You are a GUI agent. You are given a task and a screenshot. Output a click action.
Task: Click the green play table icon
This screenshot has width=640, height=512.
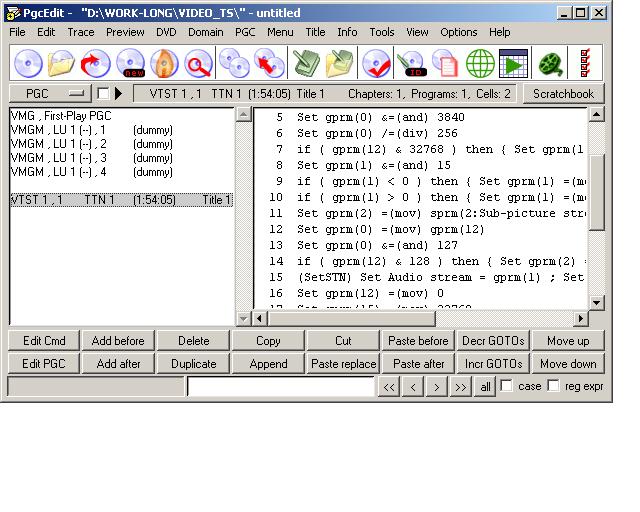(x=513, y=63)
